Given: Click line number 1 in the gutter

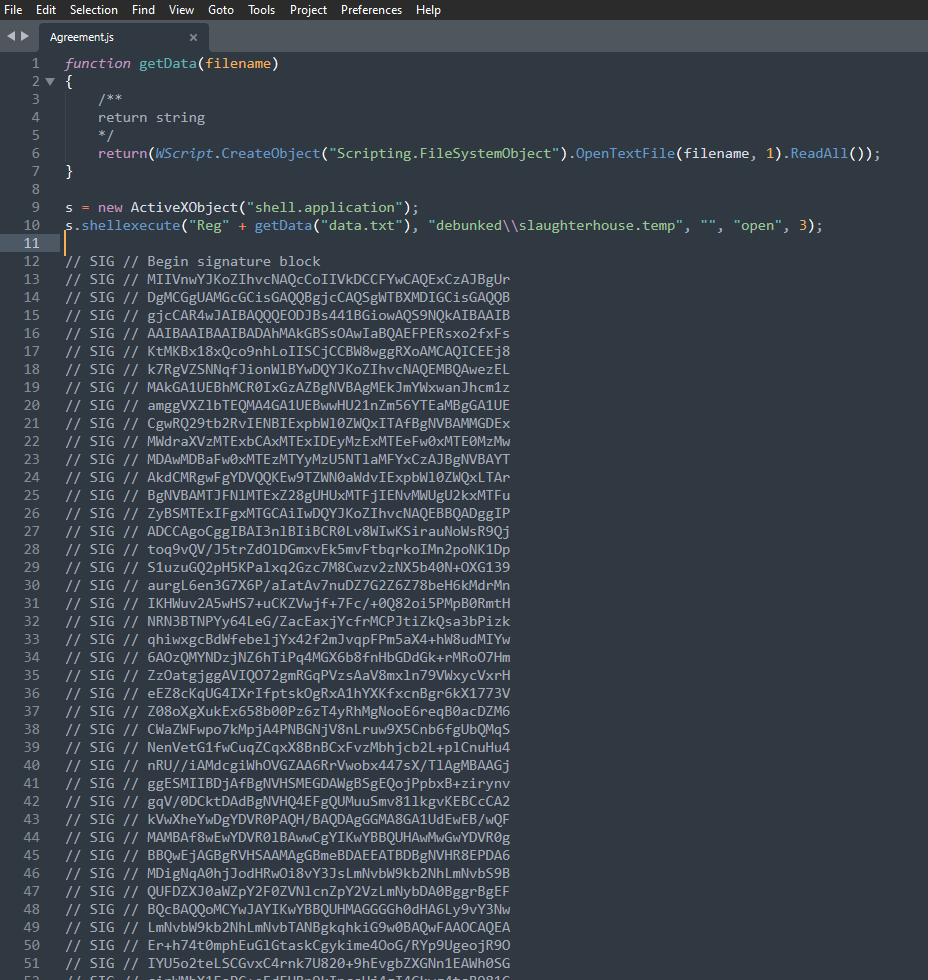Looking at the screenshot, I should [x=36, y=63].
